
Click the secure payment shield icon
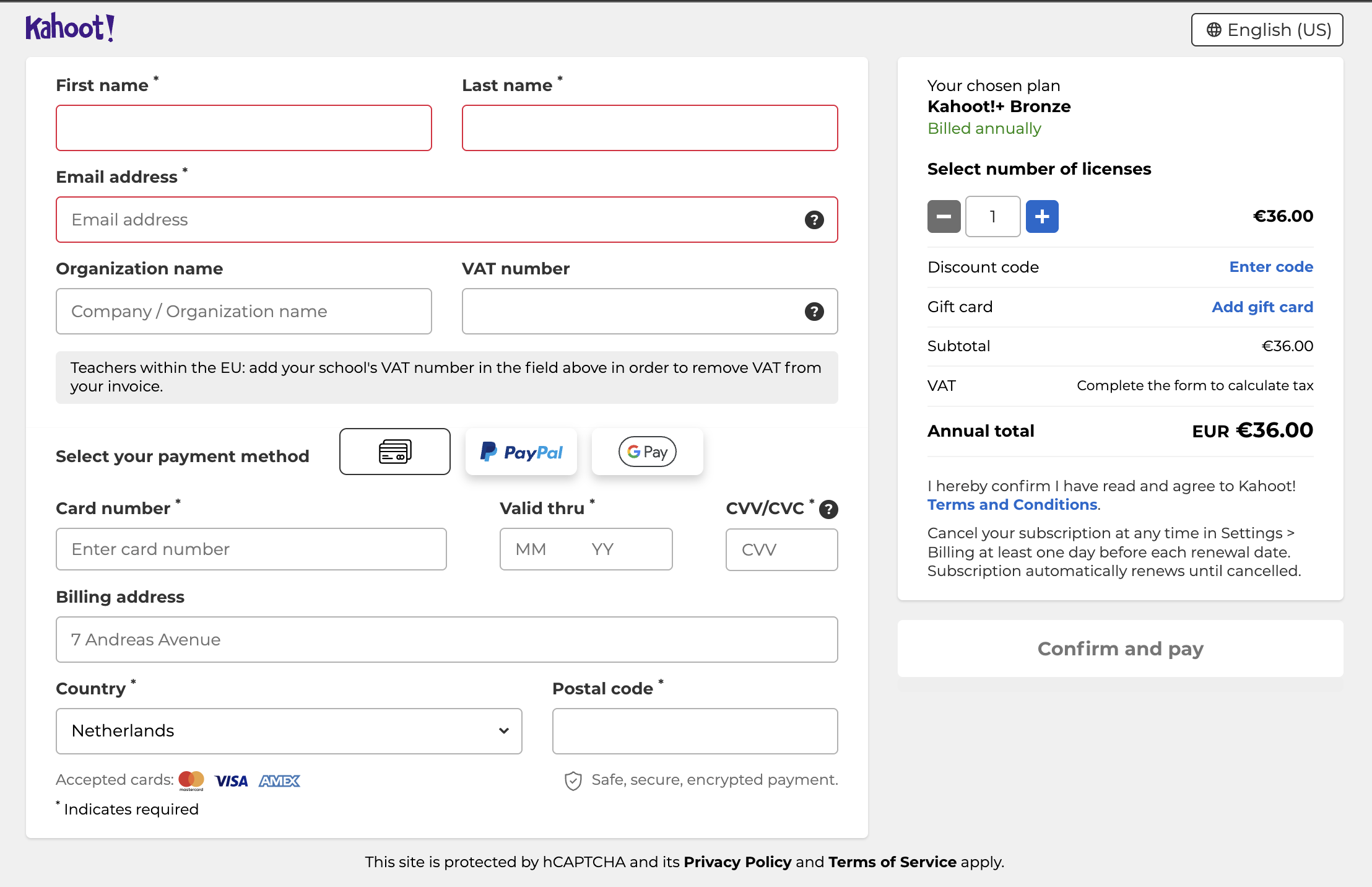tap(573, 781)
